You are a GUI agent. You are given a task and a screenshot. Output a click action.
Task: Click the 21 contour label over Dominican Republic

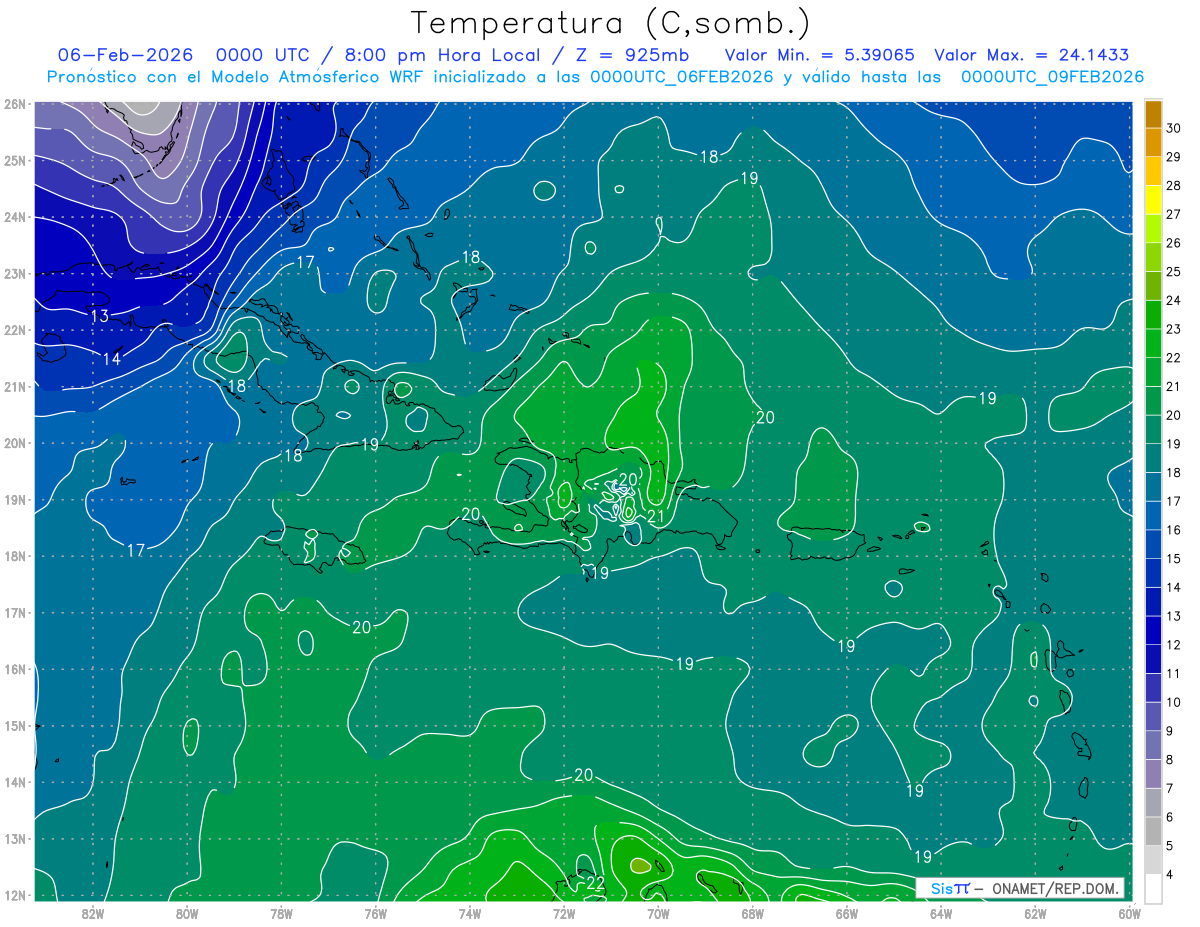656,517
